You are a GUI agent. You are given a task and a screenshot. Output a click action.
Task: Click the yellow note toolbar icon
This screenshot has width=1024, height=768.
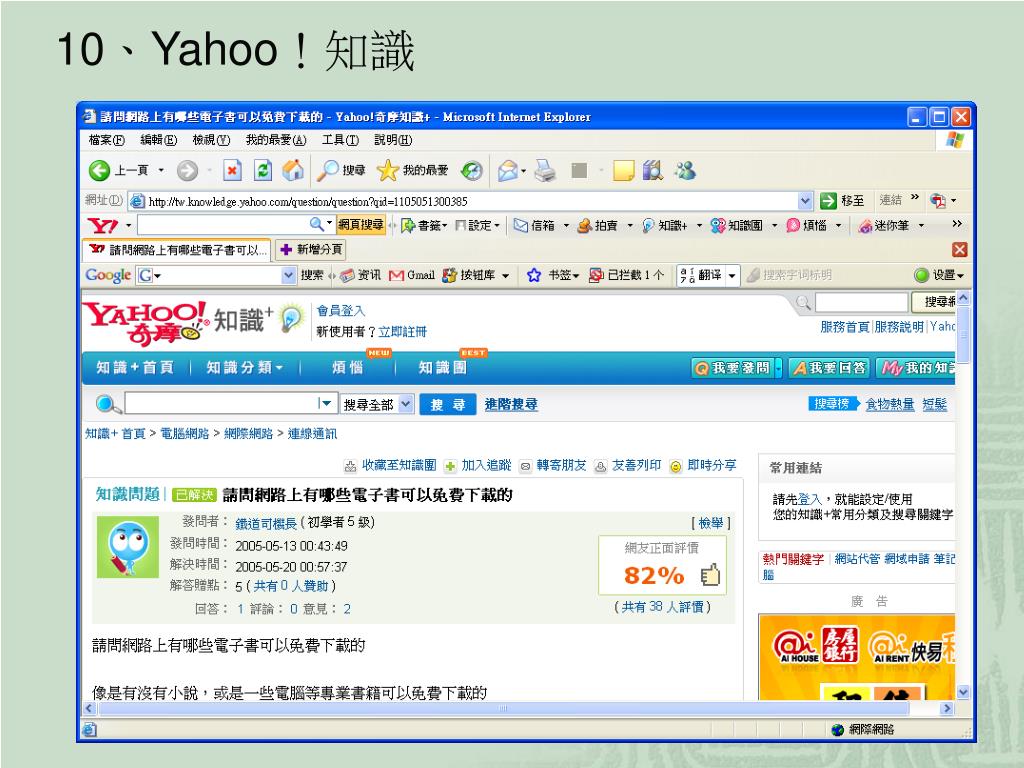click(x=624, y=171)
